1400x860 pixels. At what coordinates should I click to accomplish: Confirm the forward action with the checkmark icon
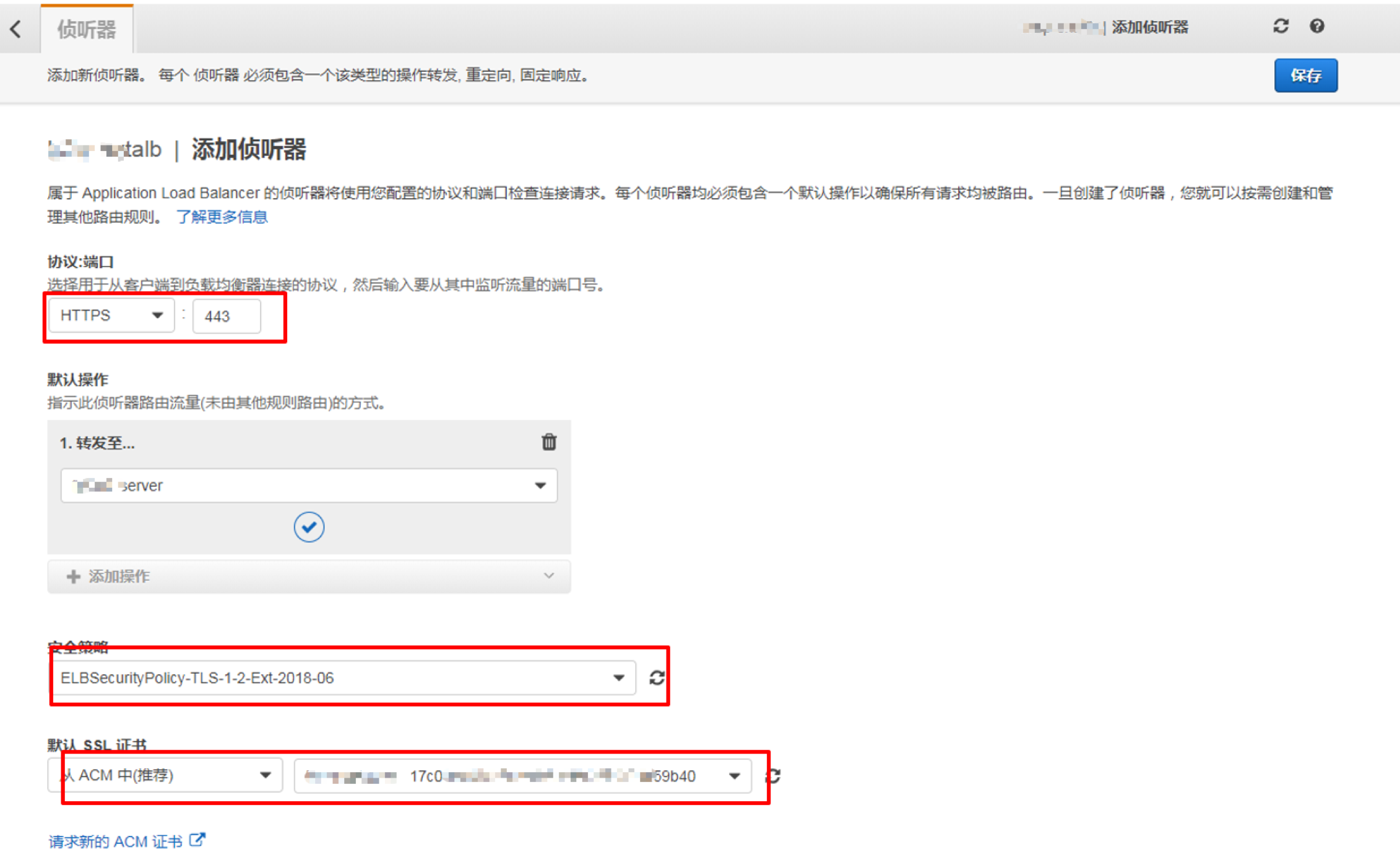[x=309, y=527]
